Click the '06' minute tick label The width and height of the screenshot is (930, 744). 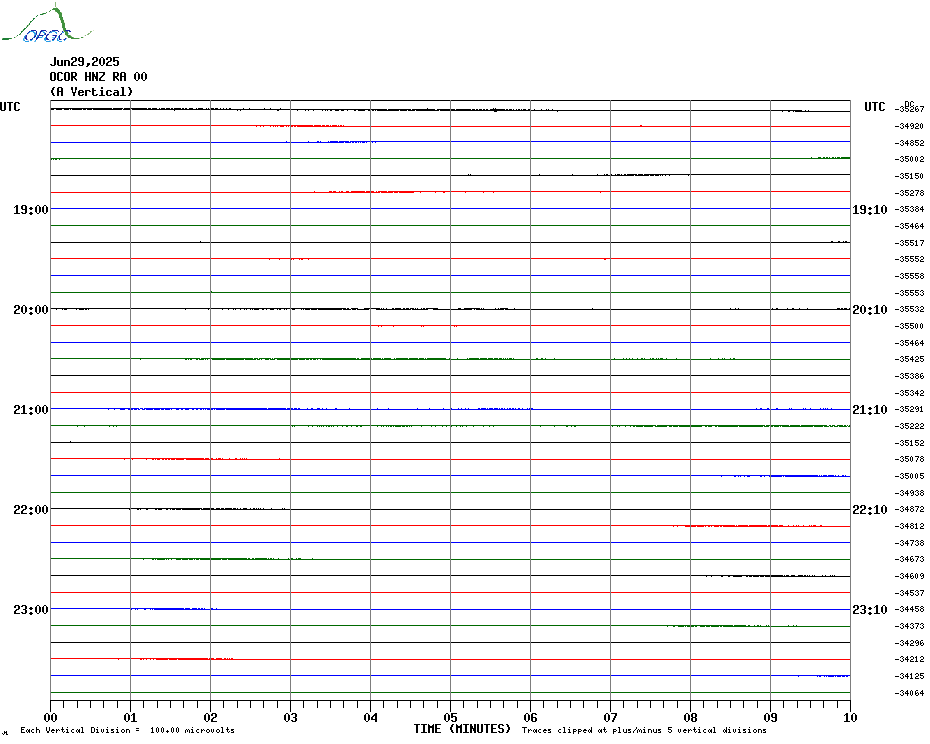(530, 717)
